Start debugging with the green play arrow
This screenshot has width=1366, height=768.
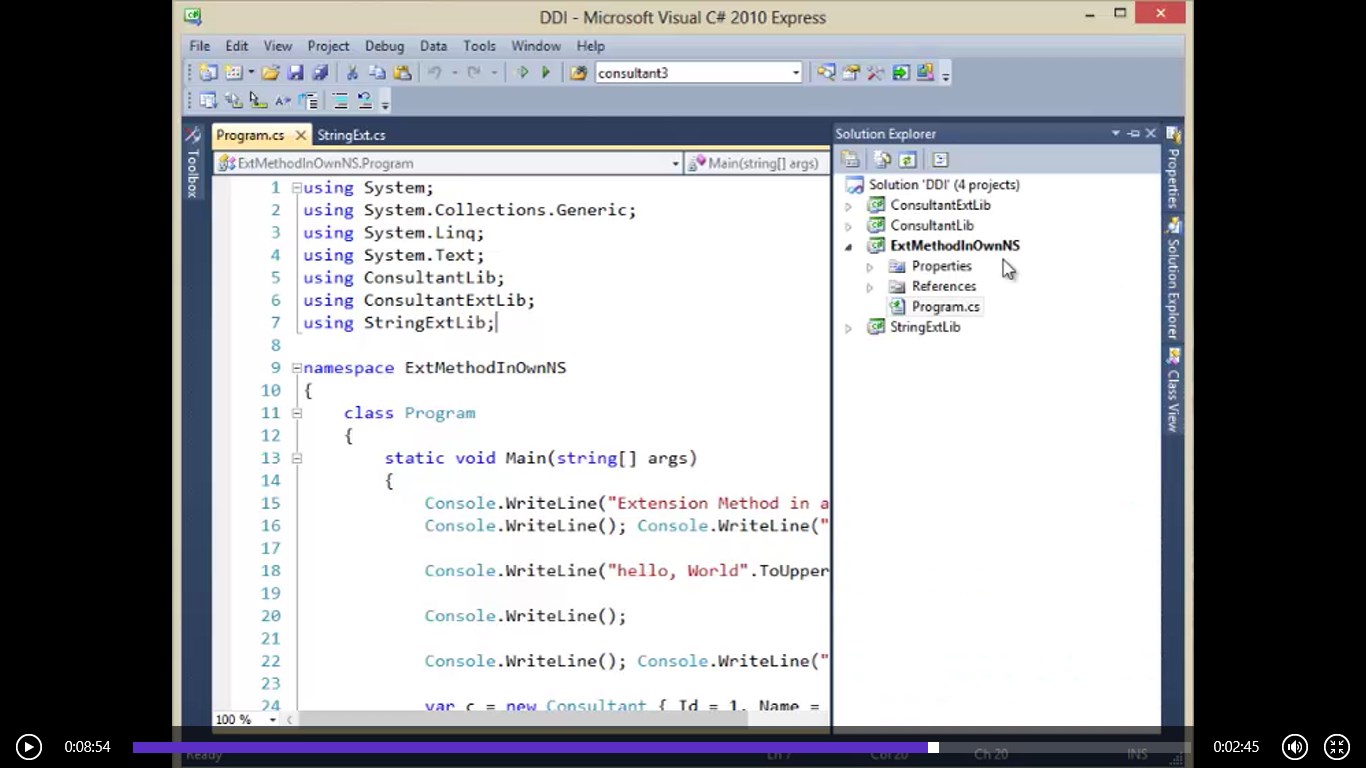pos(546,73)
